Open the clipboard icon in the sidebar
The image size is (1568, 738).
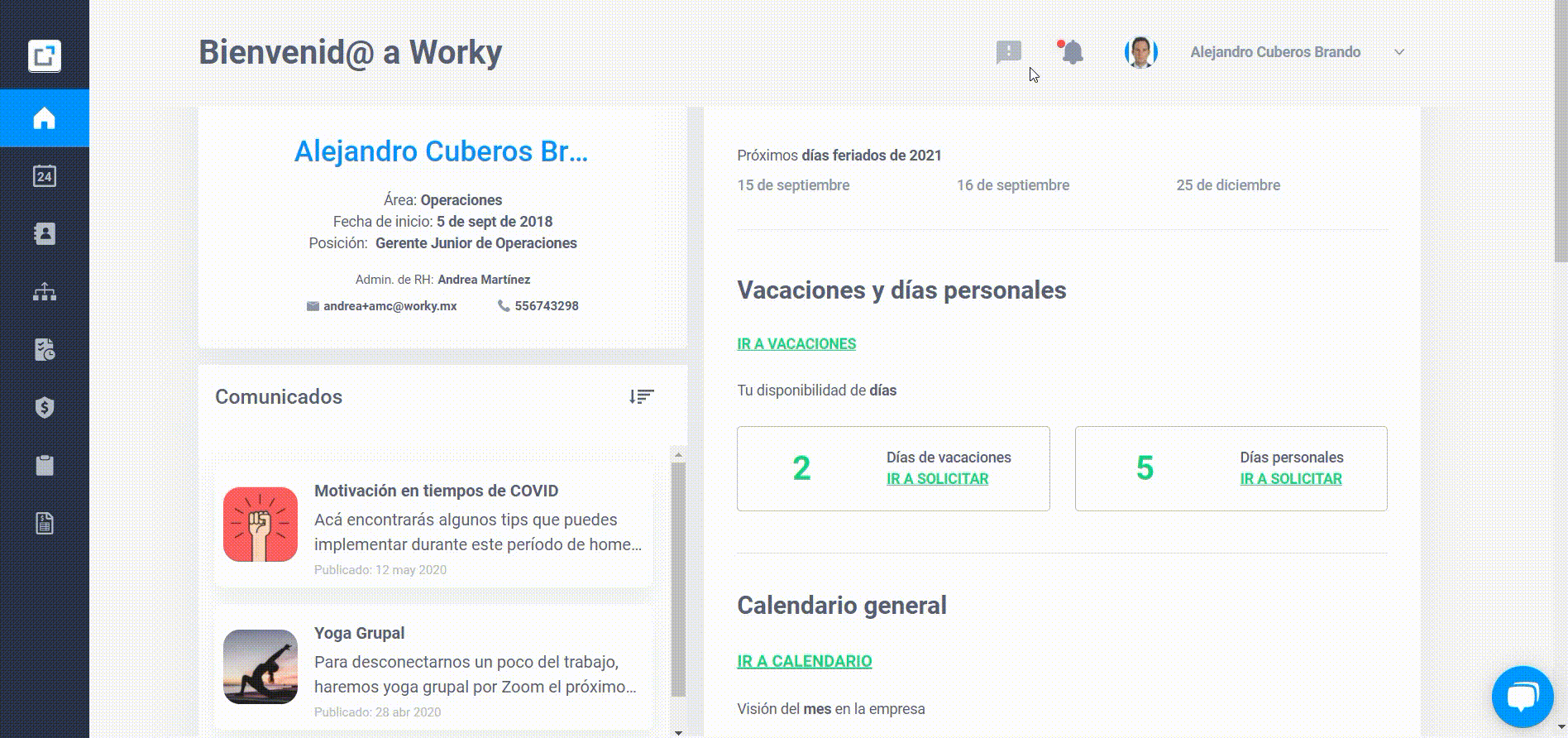pos(45,466)
